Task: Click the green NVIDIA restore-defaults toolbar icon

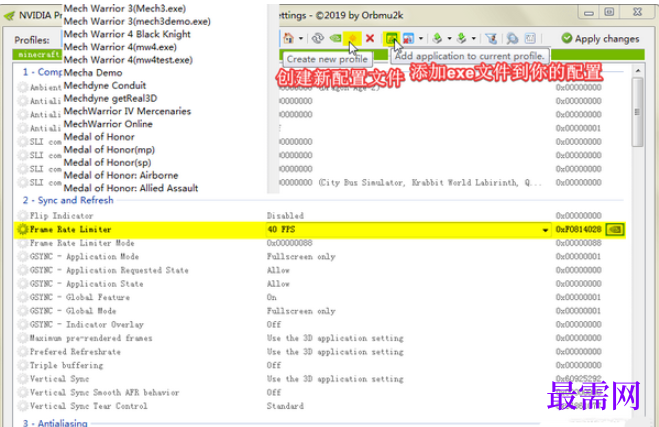Action: pyautogui.click(x=335, y=38)
